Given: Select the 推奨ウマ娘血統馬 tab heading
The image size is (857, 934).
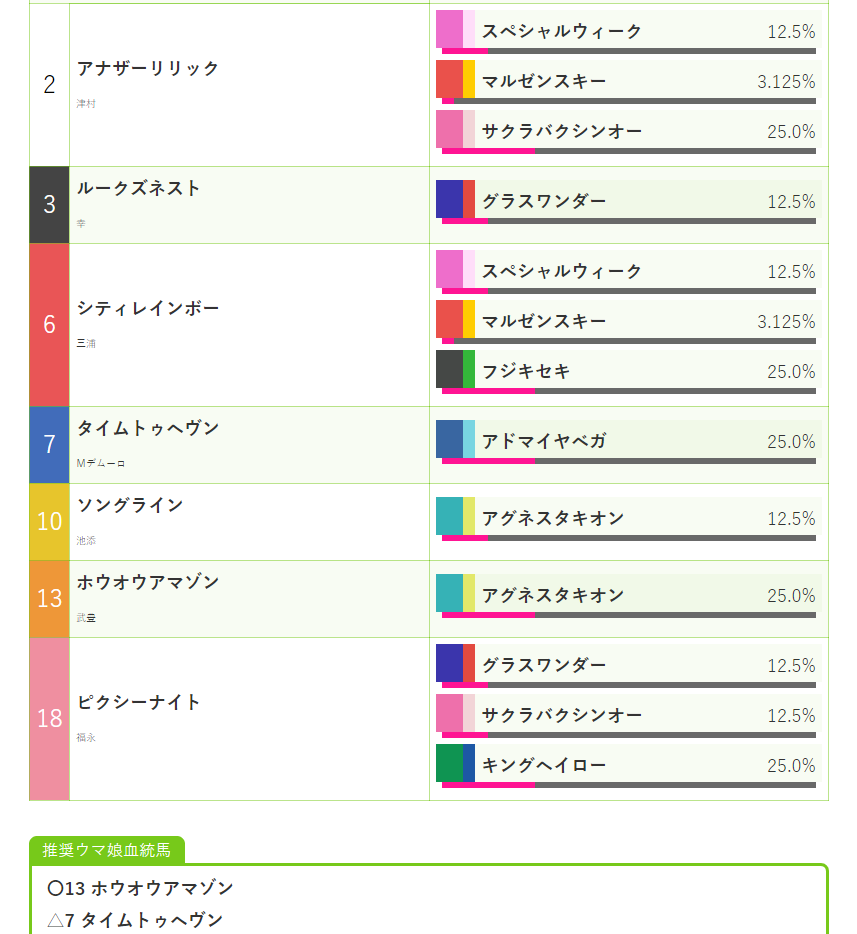Looking at the screenshot, I should [107, 850].
